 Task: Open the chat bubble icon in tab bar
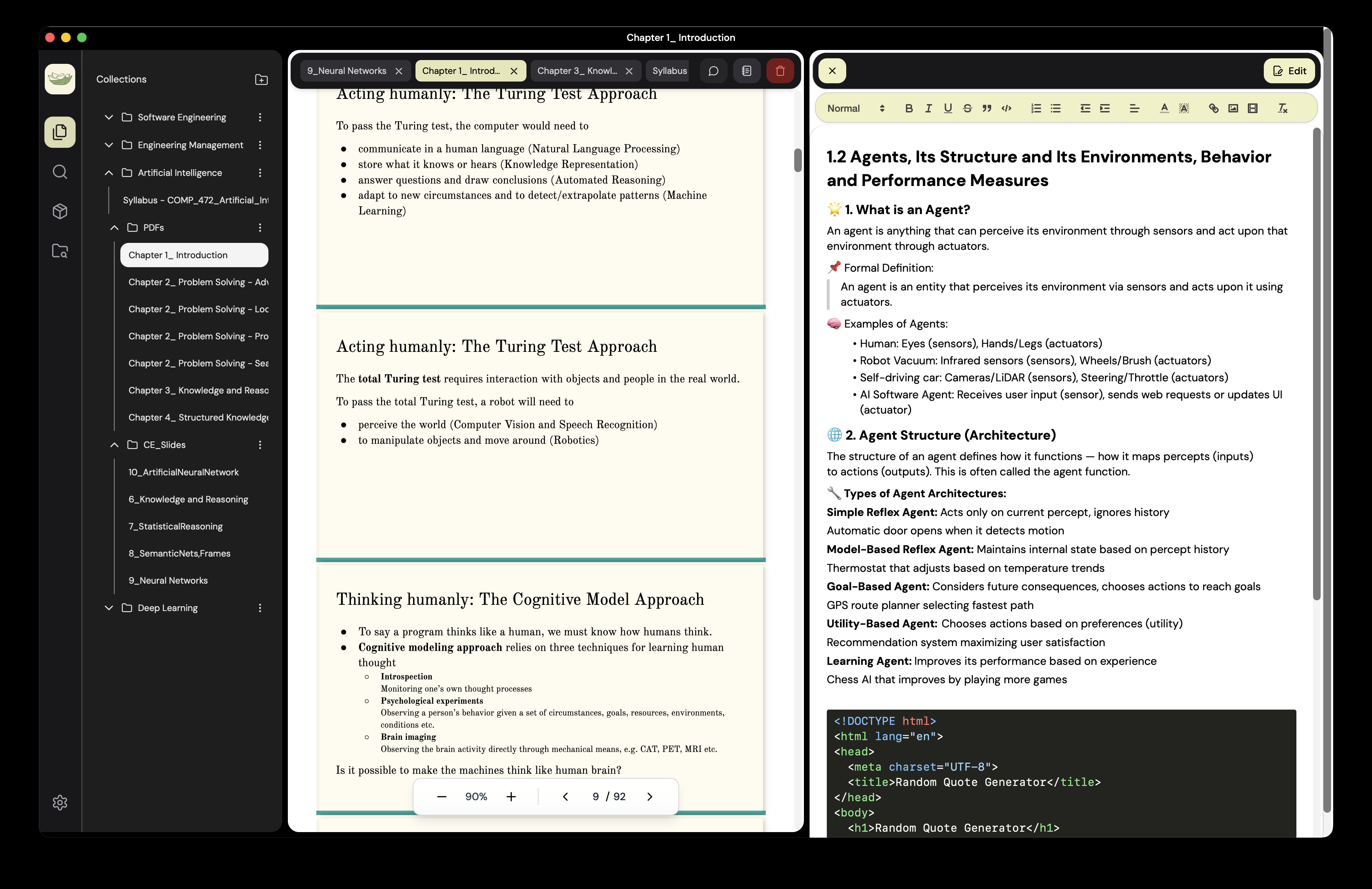tap(713, 71)
